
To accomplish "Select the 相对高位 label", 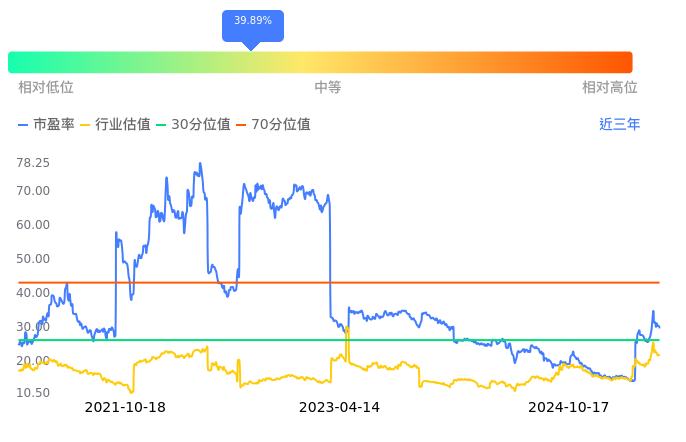I will click(609, 87).
